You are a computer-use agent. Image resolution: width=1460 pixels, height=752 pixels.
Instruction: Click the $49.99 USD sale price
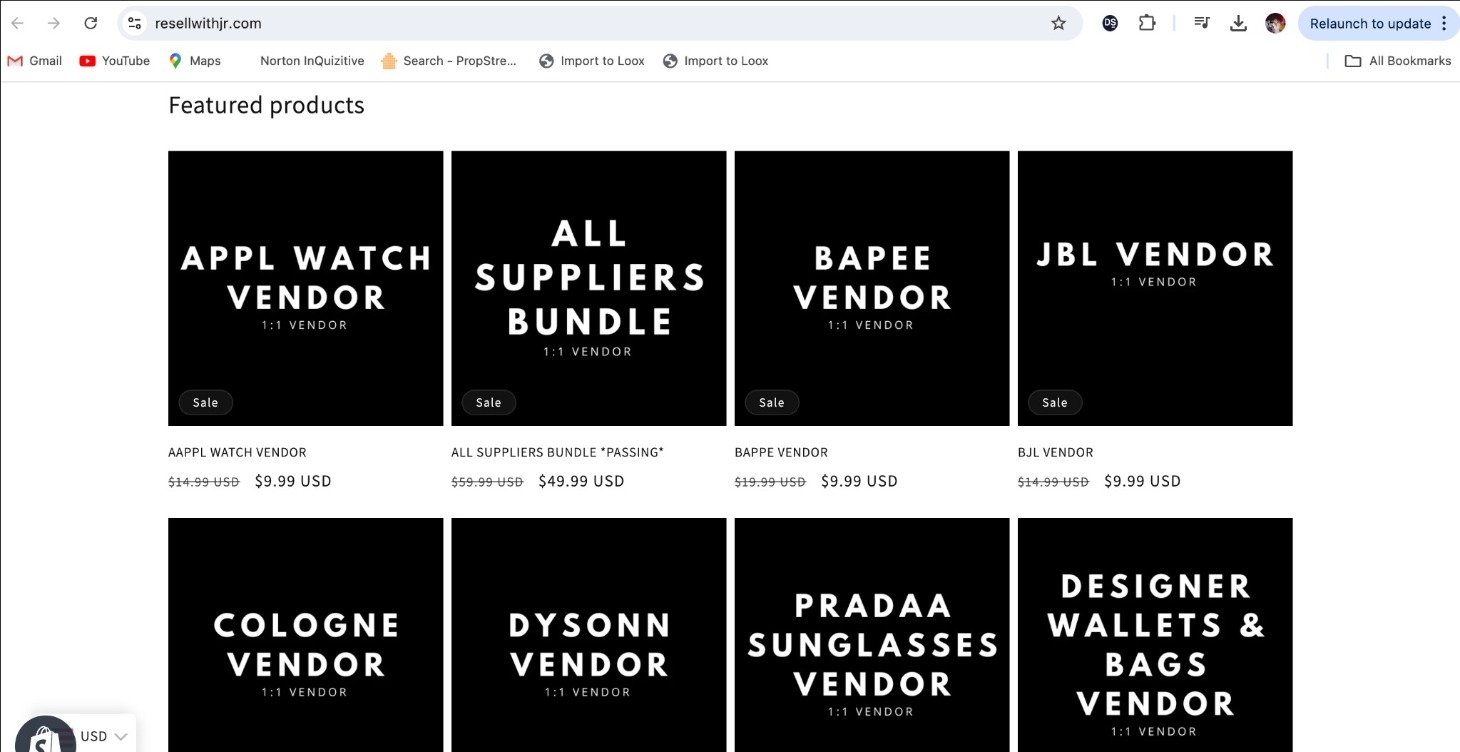(581, 481)
